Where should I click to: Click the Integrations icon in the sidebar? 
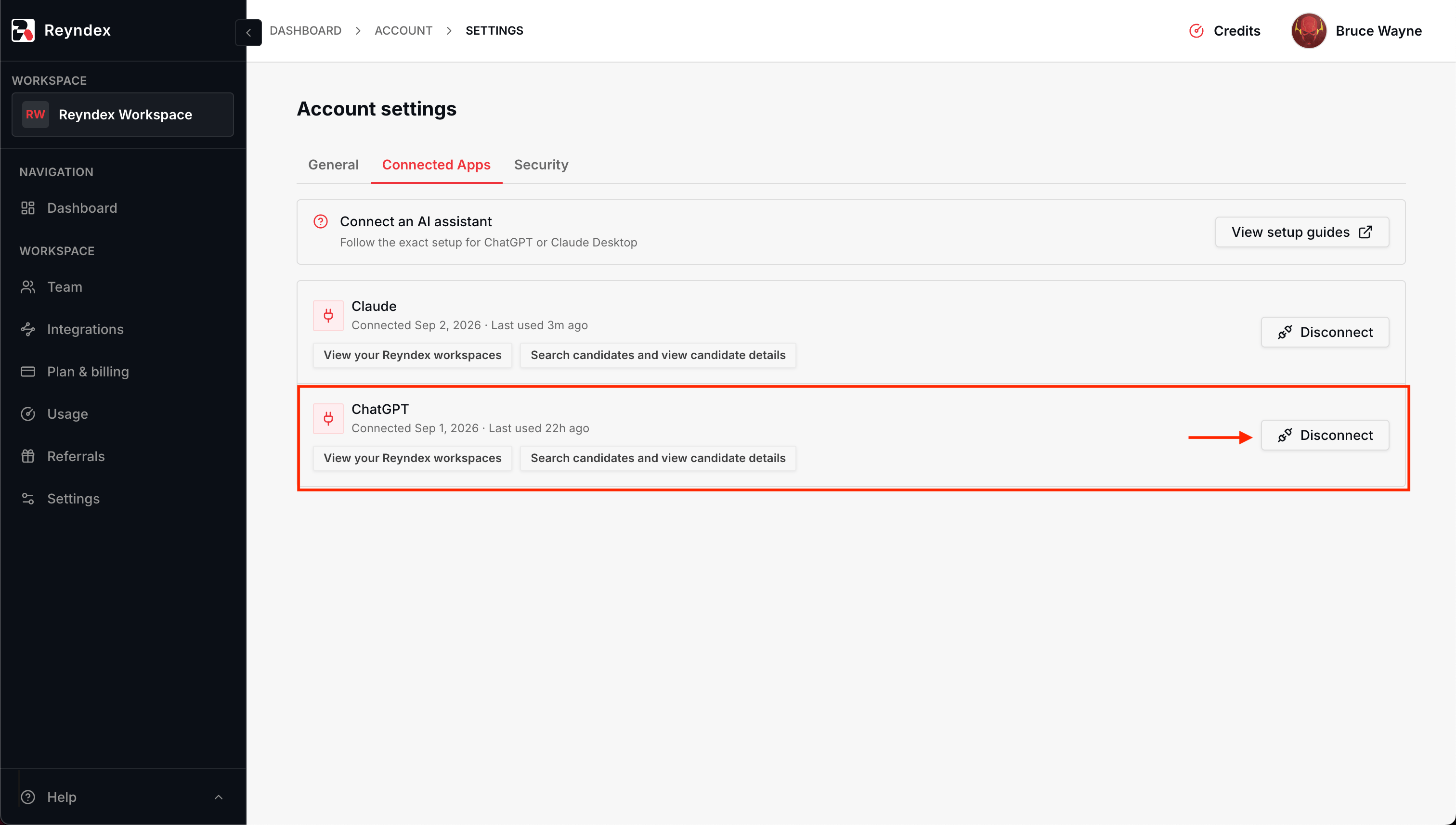(x=28, y=329)
